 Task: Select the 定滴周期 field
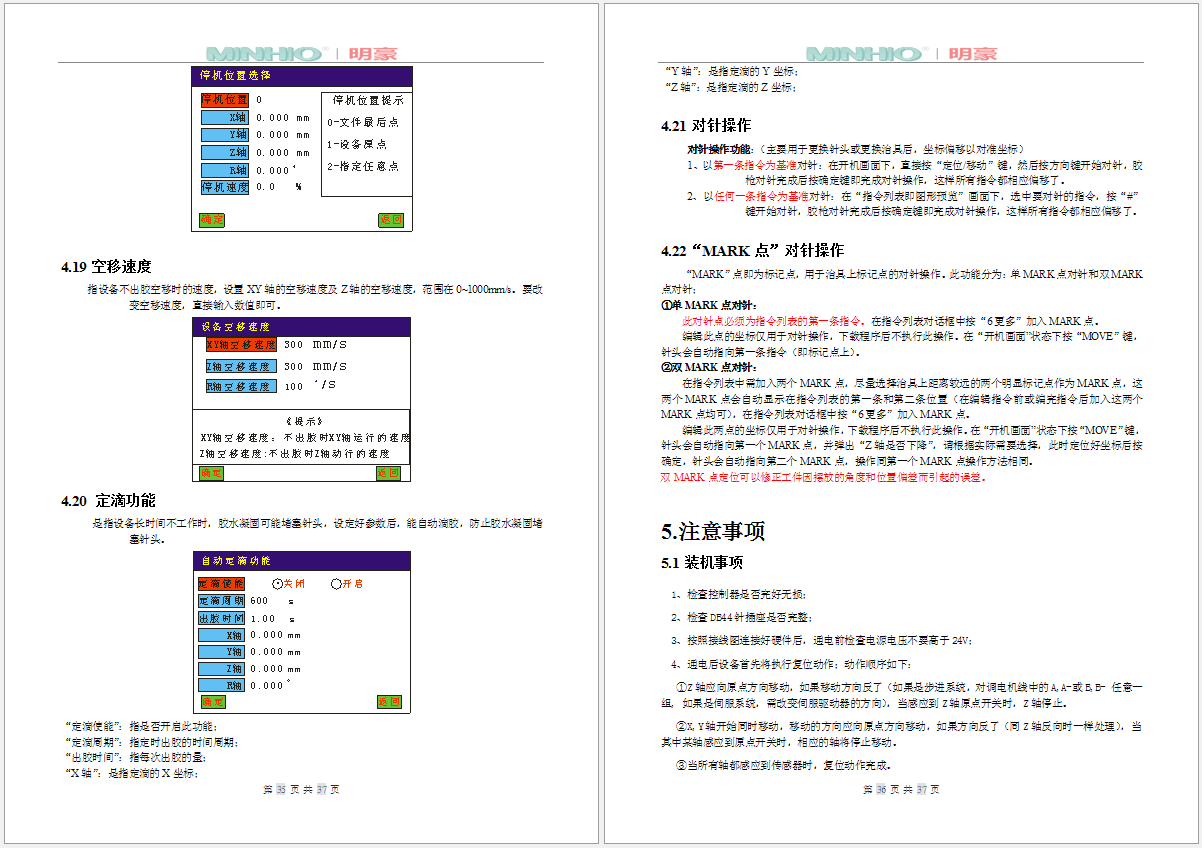coord(221,601)
